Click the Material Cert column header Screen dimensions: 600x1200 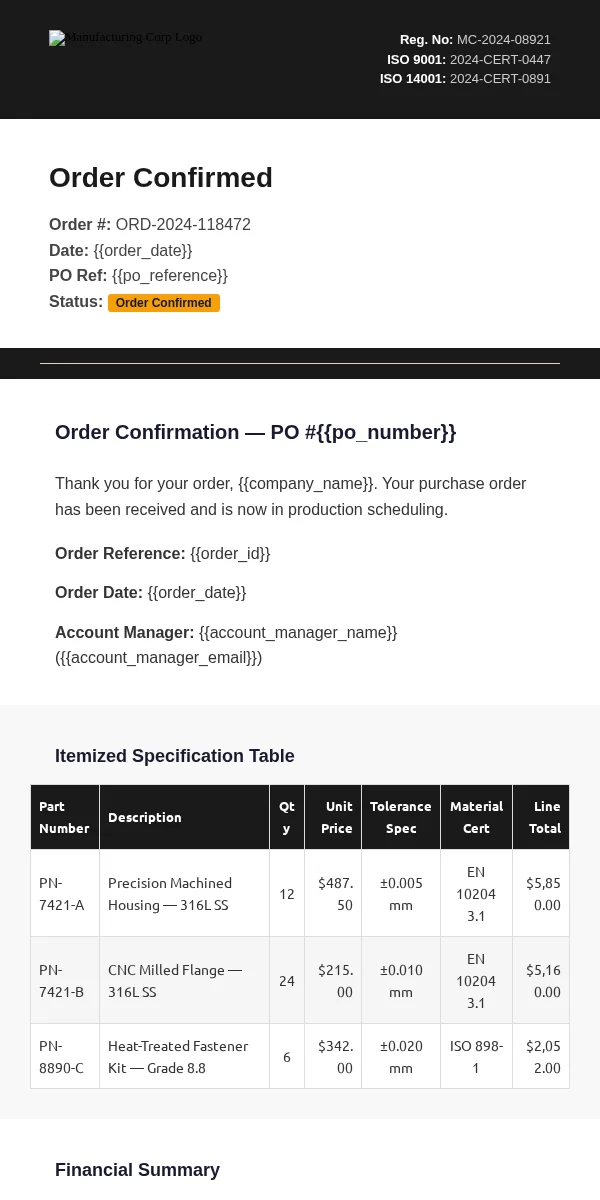(x=477, y=817)
